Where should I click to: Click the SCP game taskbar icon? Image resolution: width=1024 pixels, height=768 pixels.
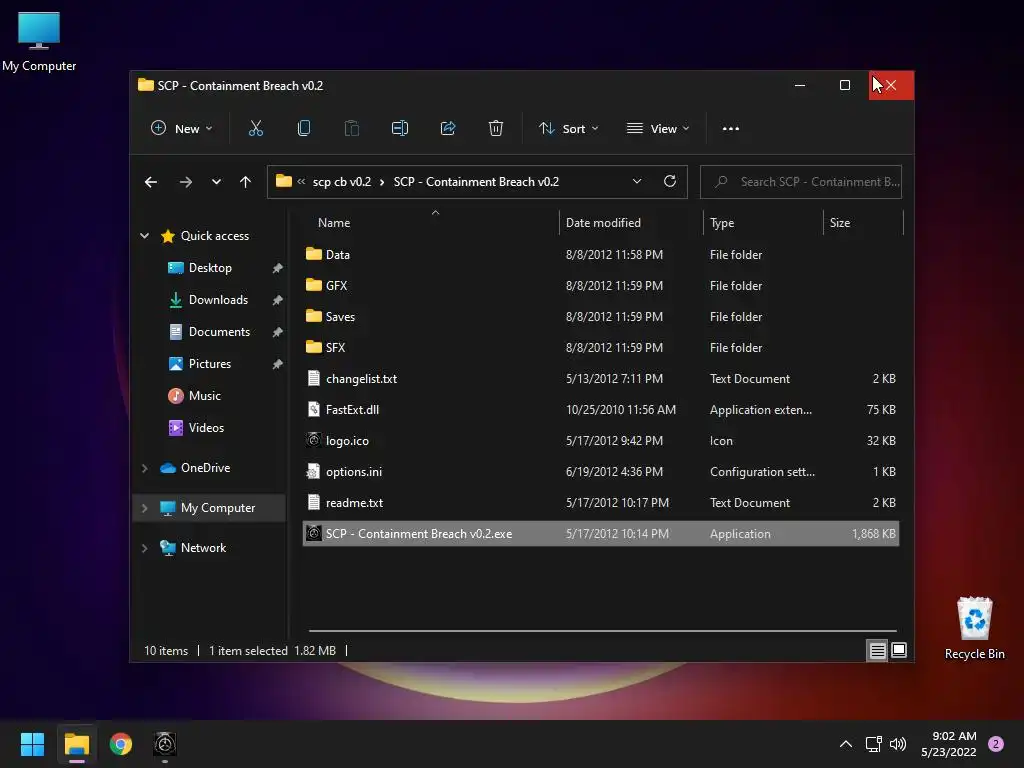click(x=165, y=744)
